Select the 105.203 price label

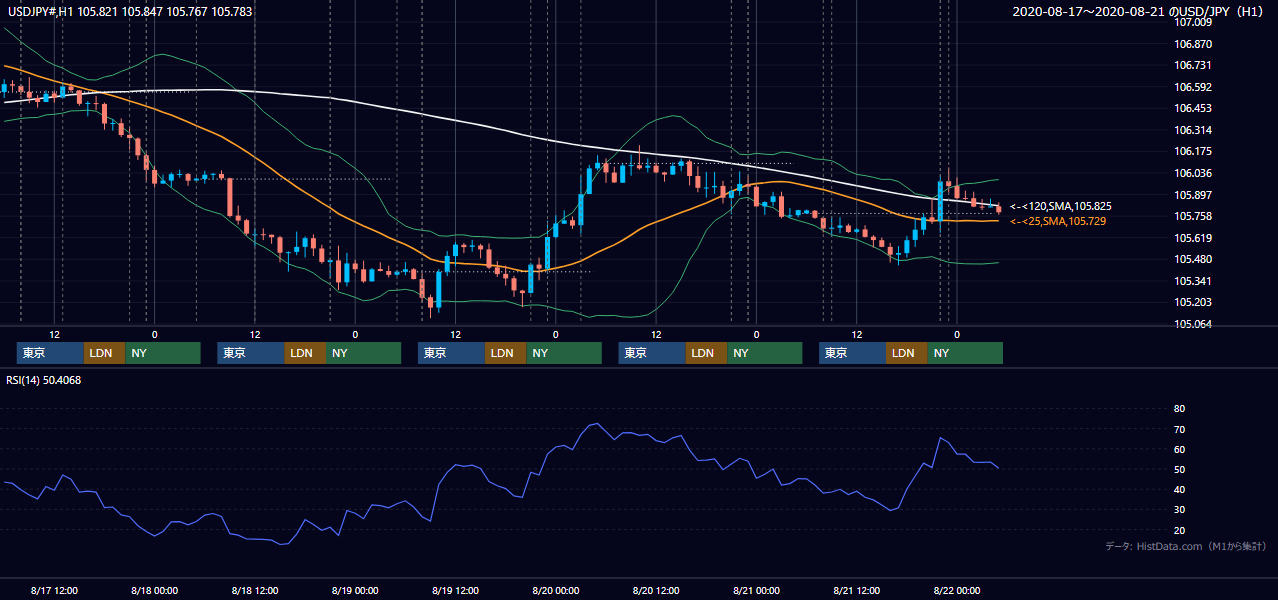click(x=1193, y=303)
